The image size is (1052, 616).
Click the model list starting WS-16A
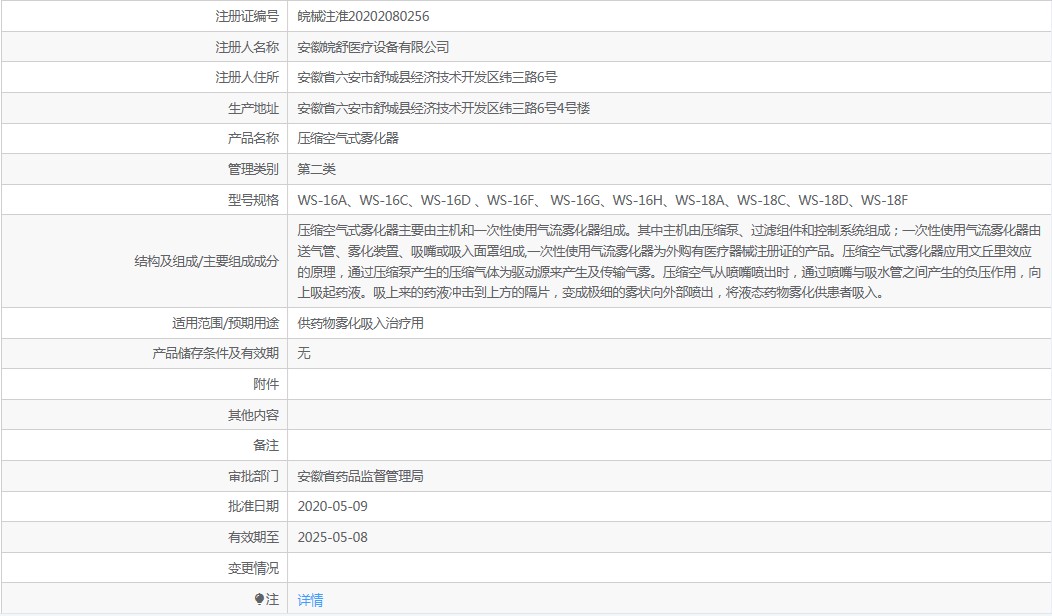coord(602,200)
